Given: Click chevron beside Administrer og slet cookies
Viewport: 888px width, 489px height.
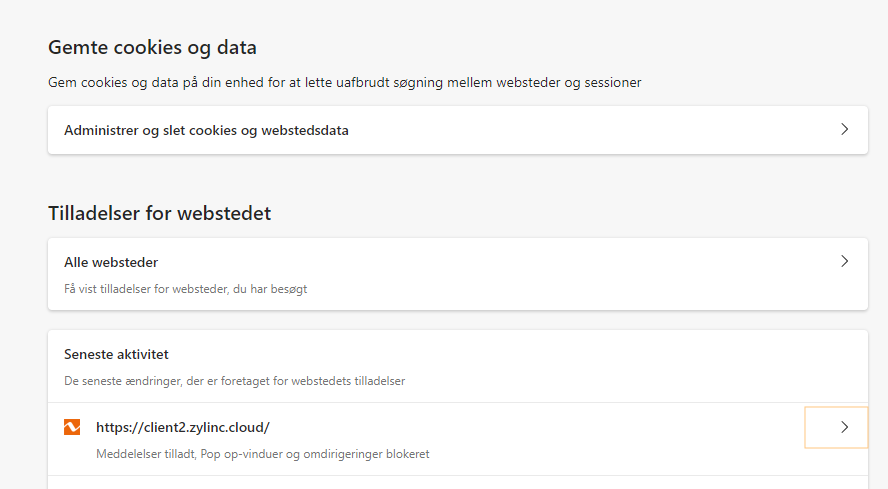Looking at the screenshot, I should [x=844, y=129].
